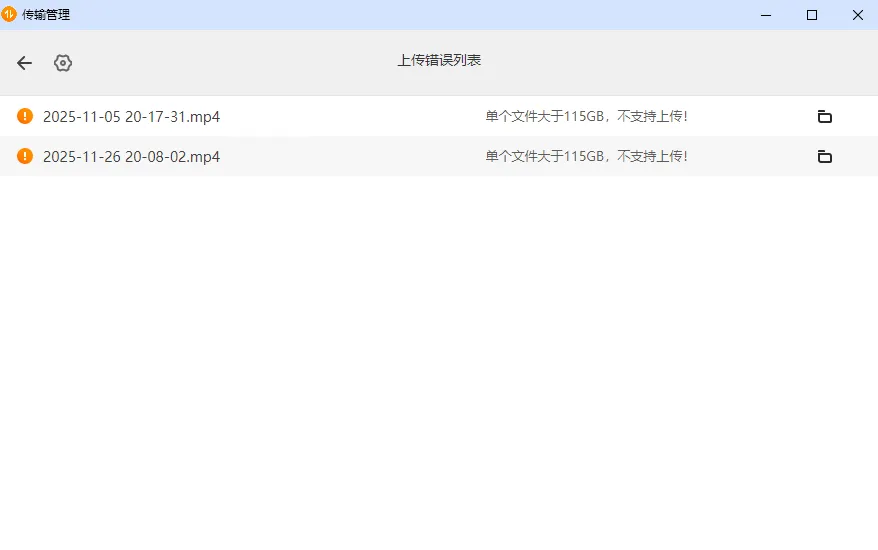Select the 2025-11-26 20-08-02.mp4 filename

131,157
